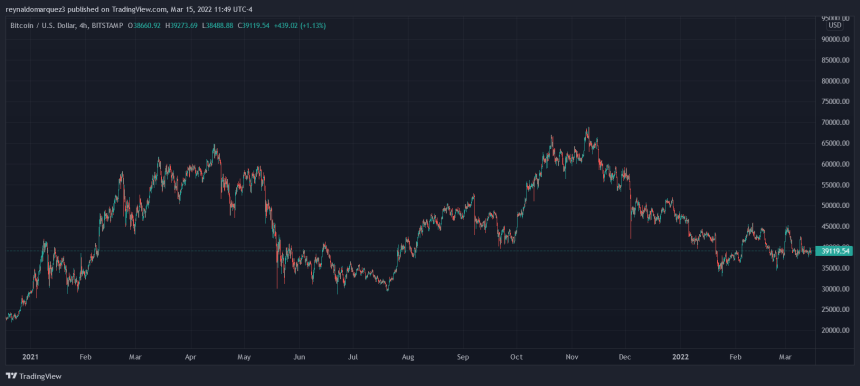Click the 20000.00 price axis label
The height and width of the screenshot is (386, 860).
[834, 331]
